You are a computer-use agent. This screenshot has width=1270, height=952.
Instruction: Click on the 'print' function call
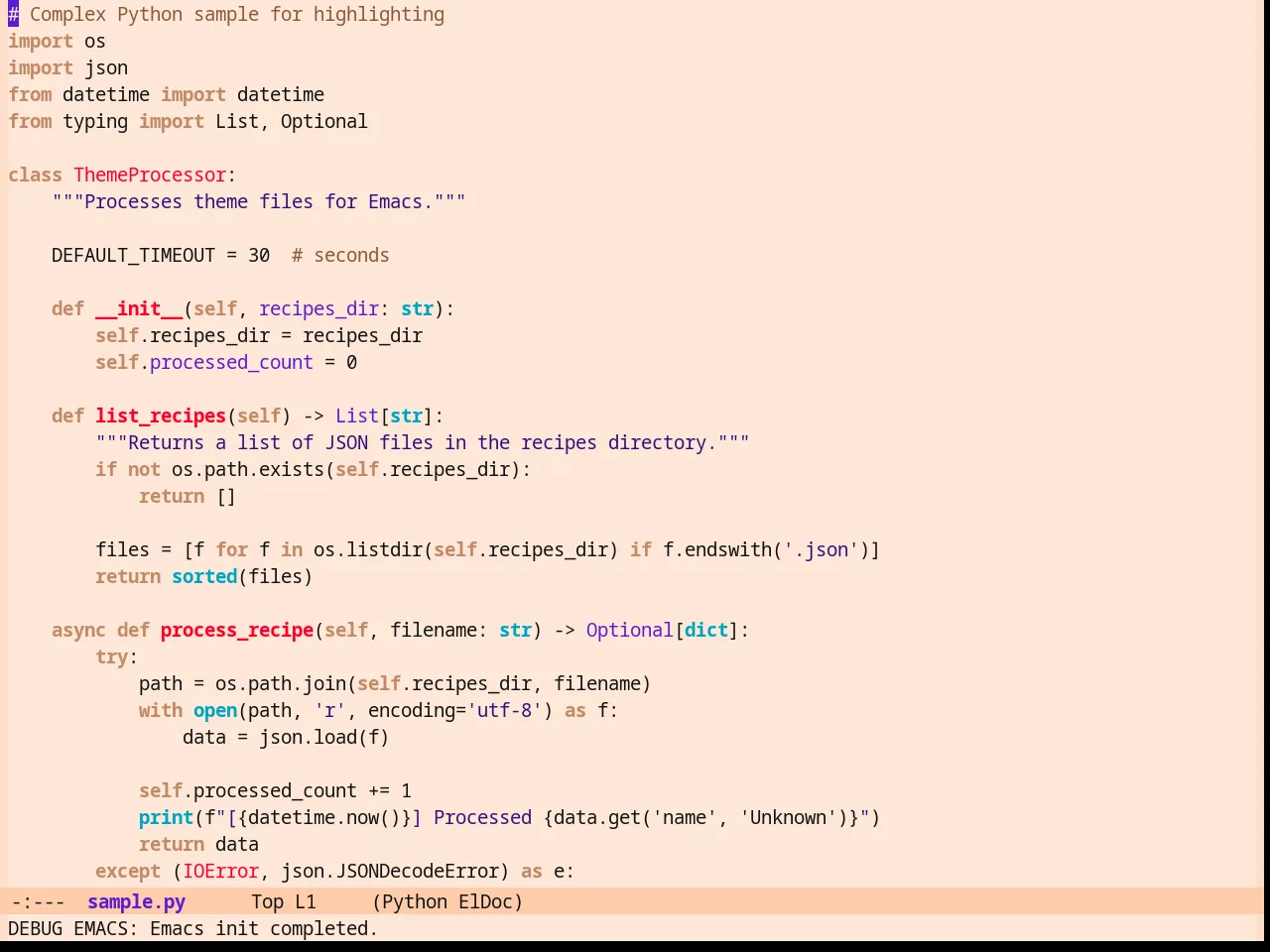166,817
